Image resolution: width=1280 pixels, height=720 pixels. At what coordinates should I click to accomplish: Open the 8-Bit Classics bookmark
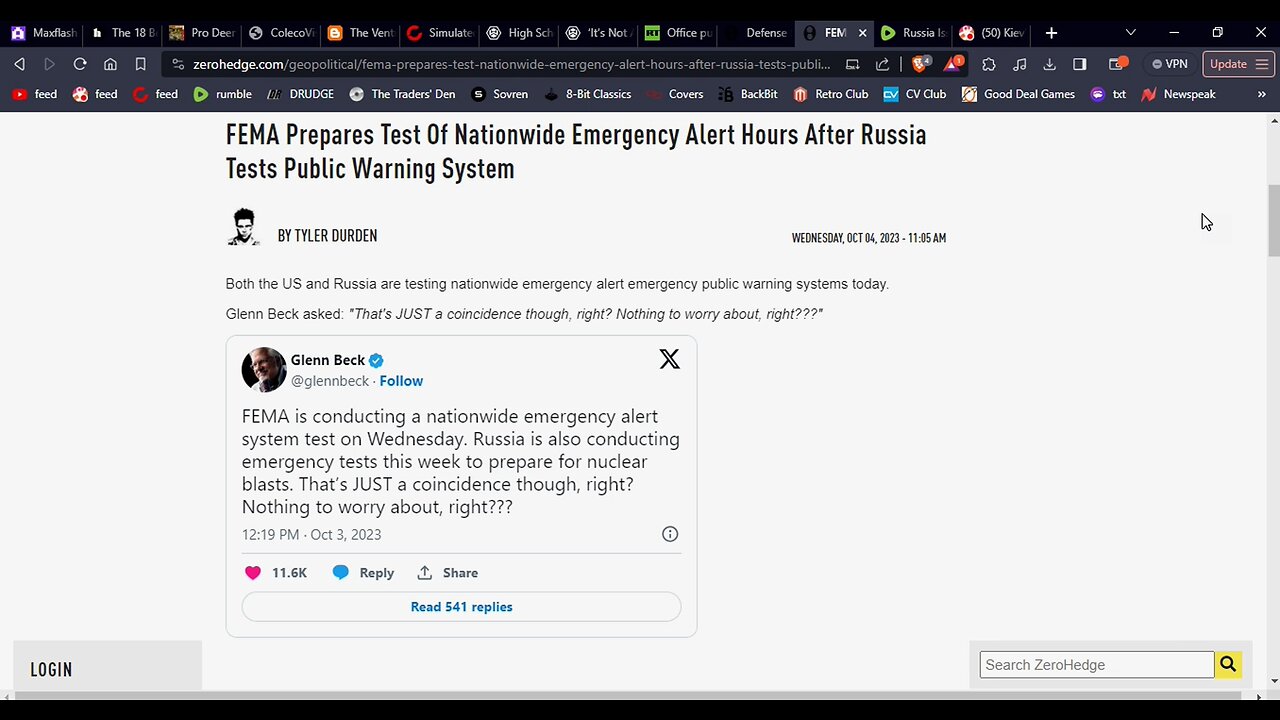(587, 94)
